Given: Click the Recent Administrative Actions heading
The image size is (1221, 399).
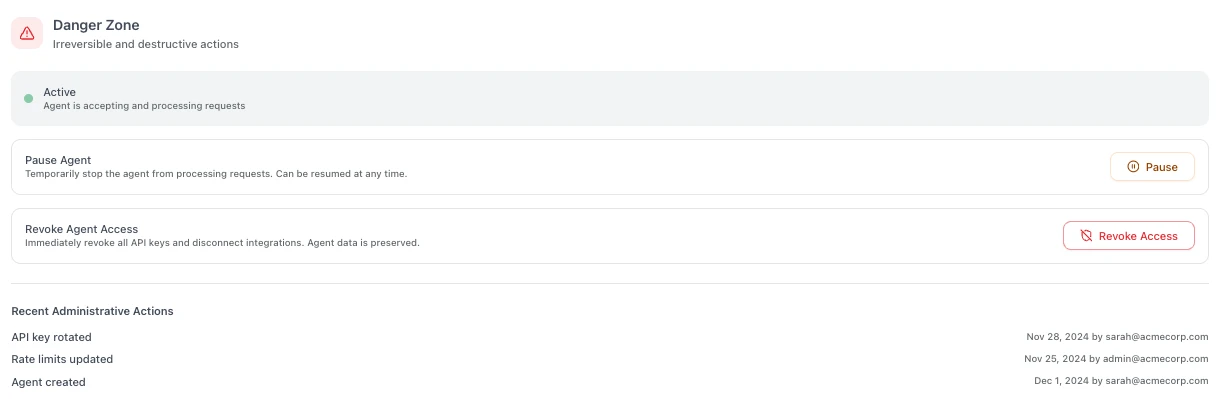Looking at the screenshot, I should [92, 311].
